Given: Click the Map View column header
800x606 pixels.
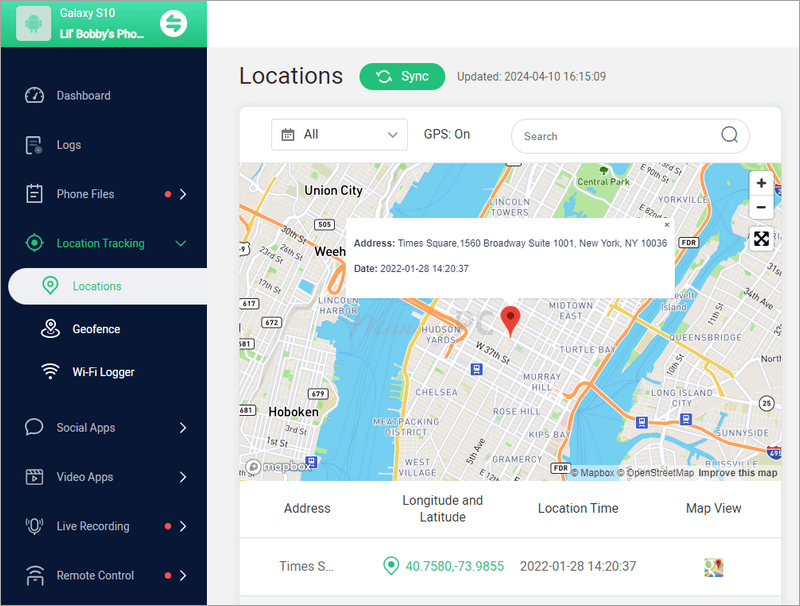Looking at the screenshot, I should [x=714, y=508].
